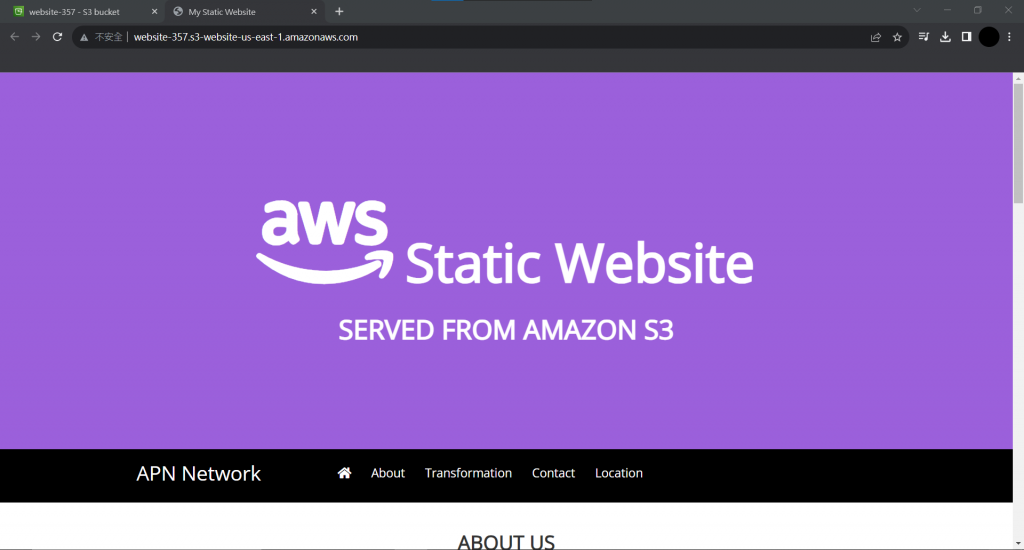
Task: Open the About link in navbar
Action: [x=388, y=473]
